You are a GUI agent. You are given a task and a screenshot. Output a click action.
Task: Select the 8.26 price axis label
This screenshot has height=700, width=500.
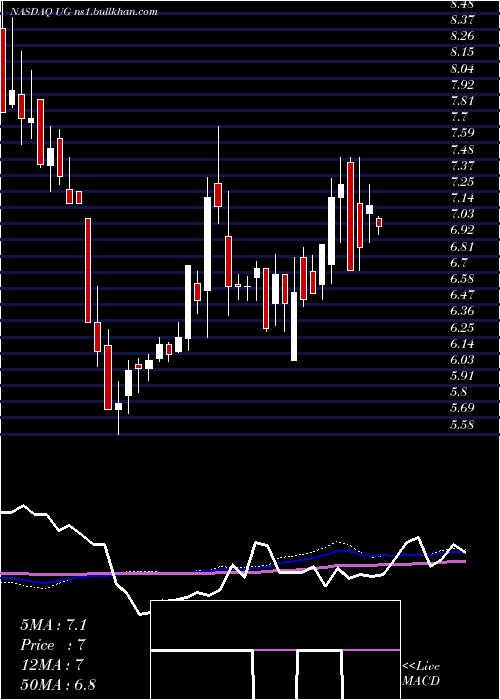(463, 36)
